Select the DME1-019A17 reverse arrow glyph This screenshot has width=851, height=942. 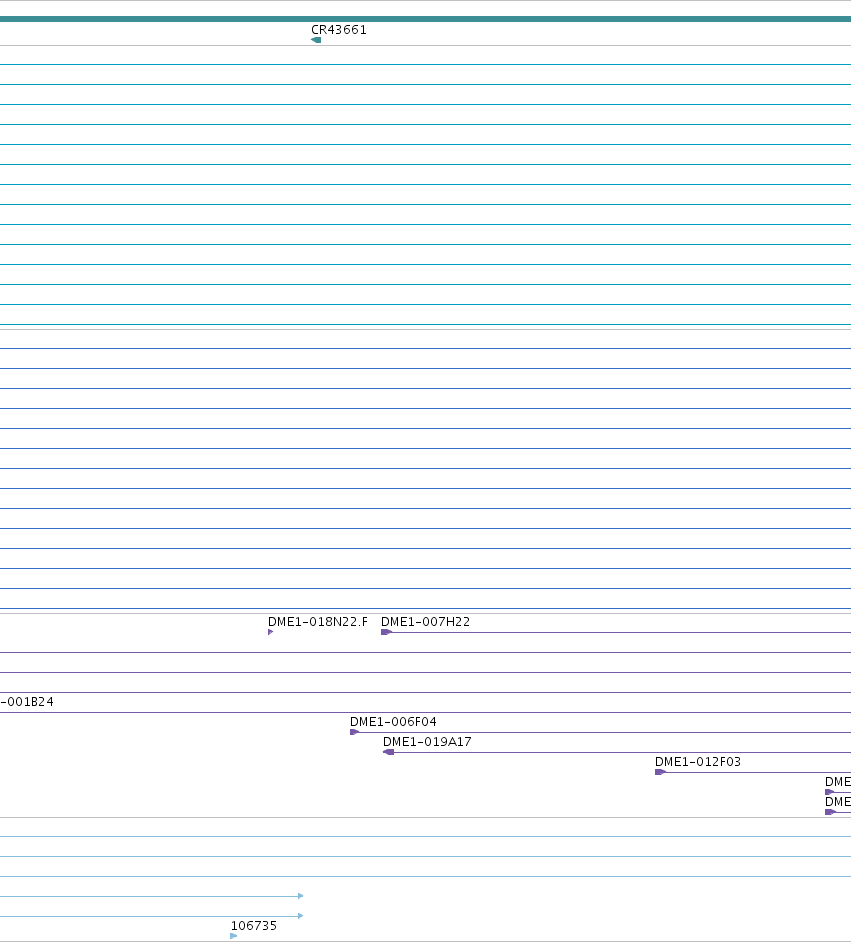coord(389,752)
